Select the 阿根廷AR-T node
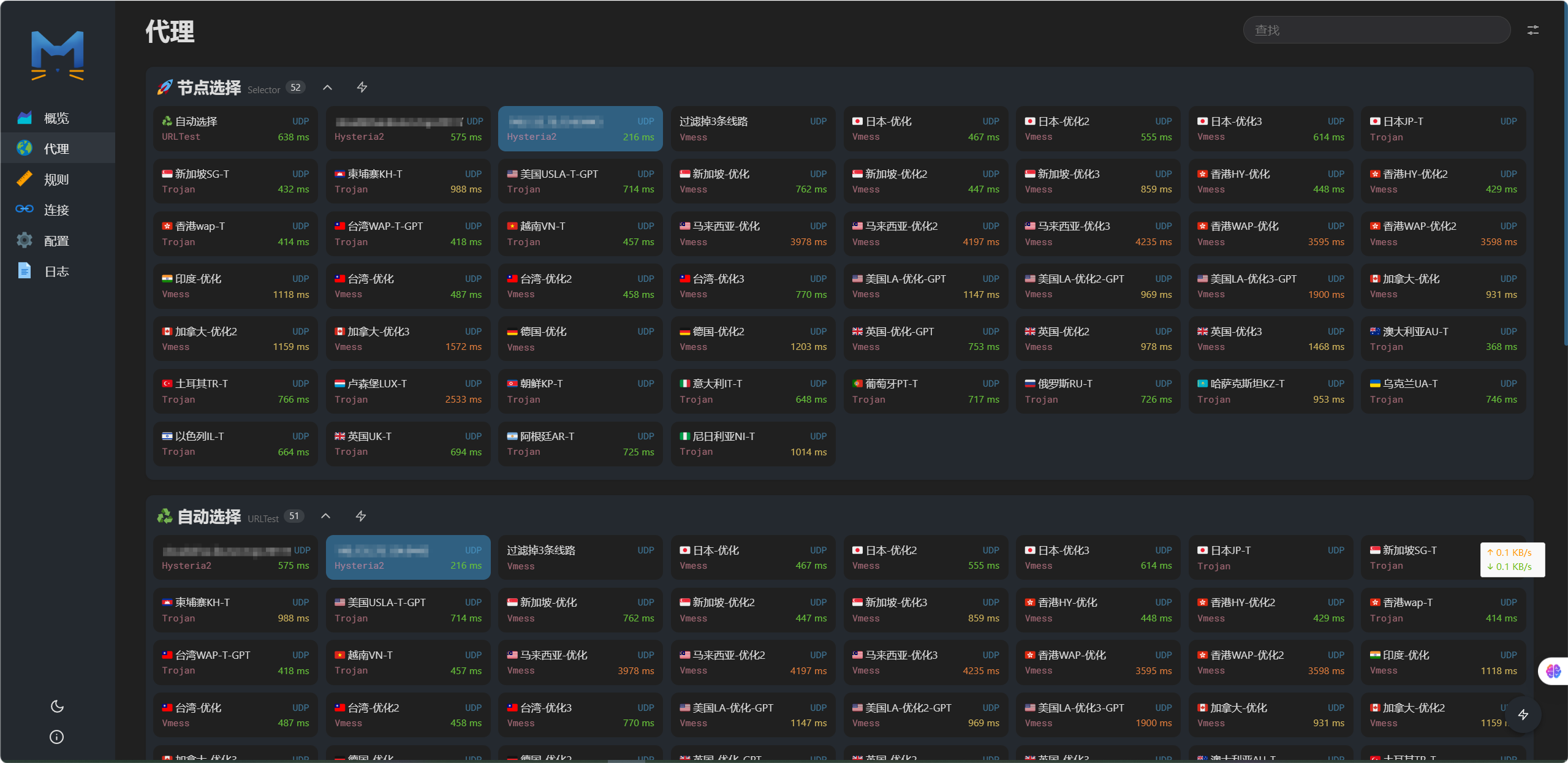 pos(580,444)
